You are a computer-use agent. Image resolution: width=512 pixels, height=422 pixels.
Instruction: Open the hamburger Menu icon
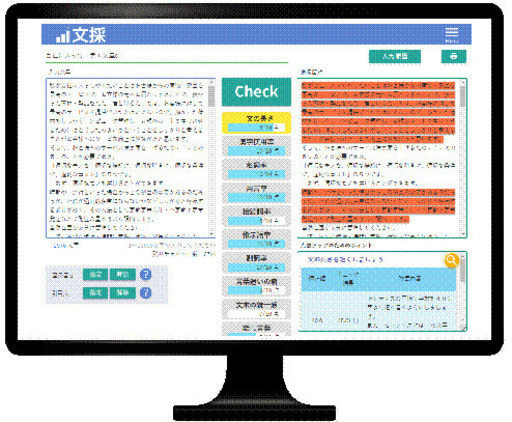(x=452, y=35)
